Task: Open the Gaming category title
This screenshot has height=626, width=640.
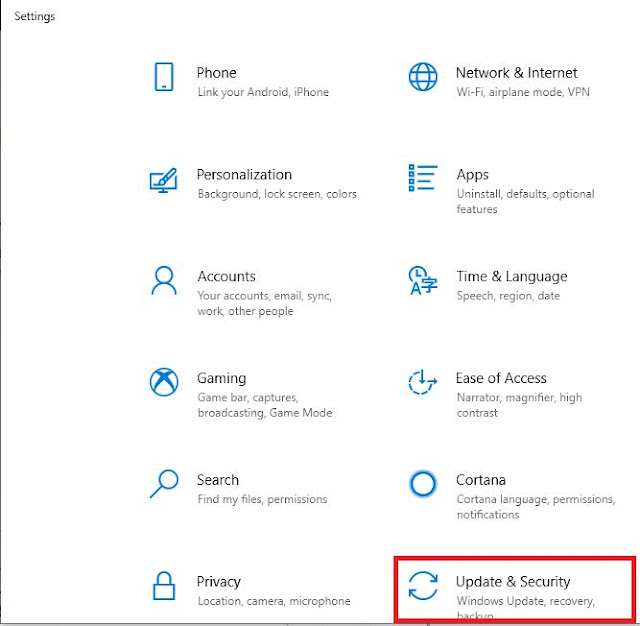Action: tap(222, 379)
